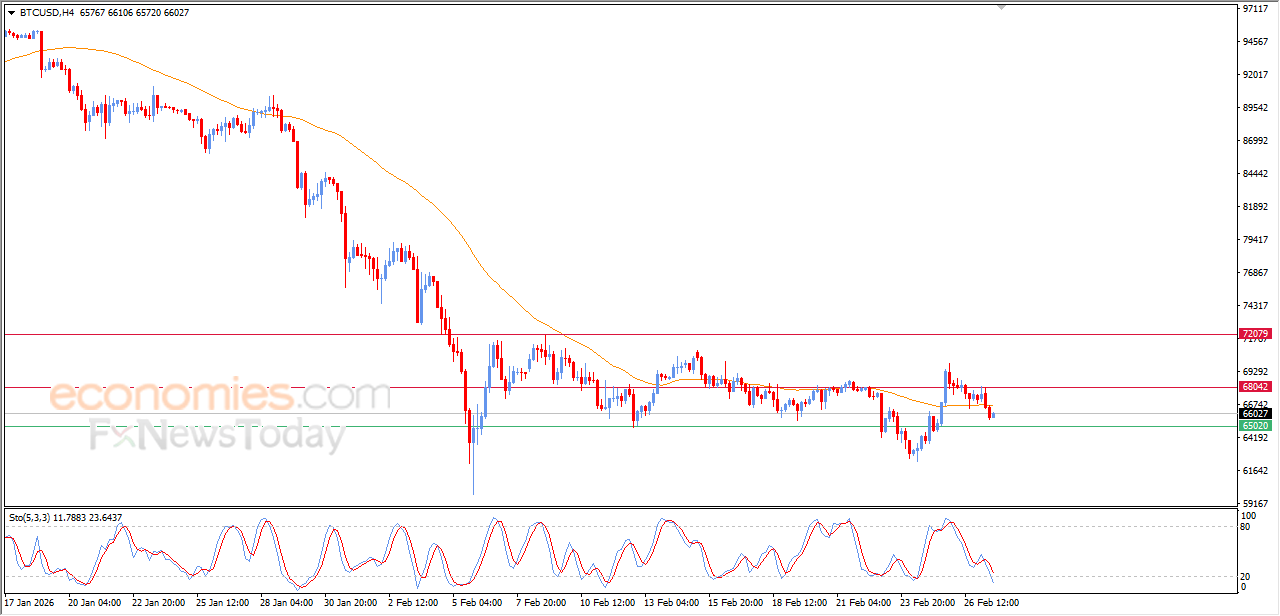The width and height of the screenshot is (1280, 616).
Task: Click the 97117 price axis label
Action: 1256,9
